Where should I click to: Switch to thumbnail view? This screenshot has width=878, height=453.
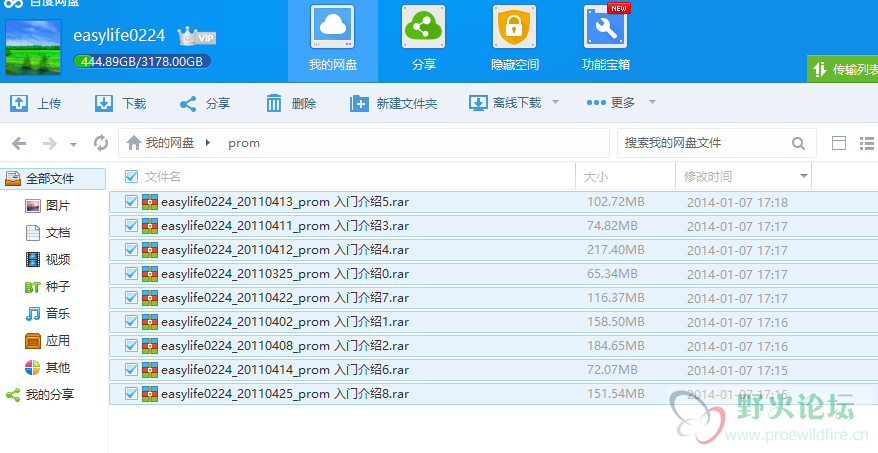coord(839,143)
